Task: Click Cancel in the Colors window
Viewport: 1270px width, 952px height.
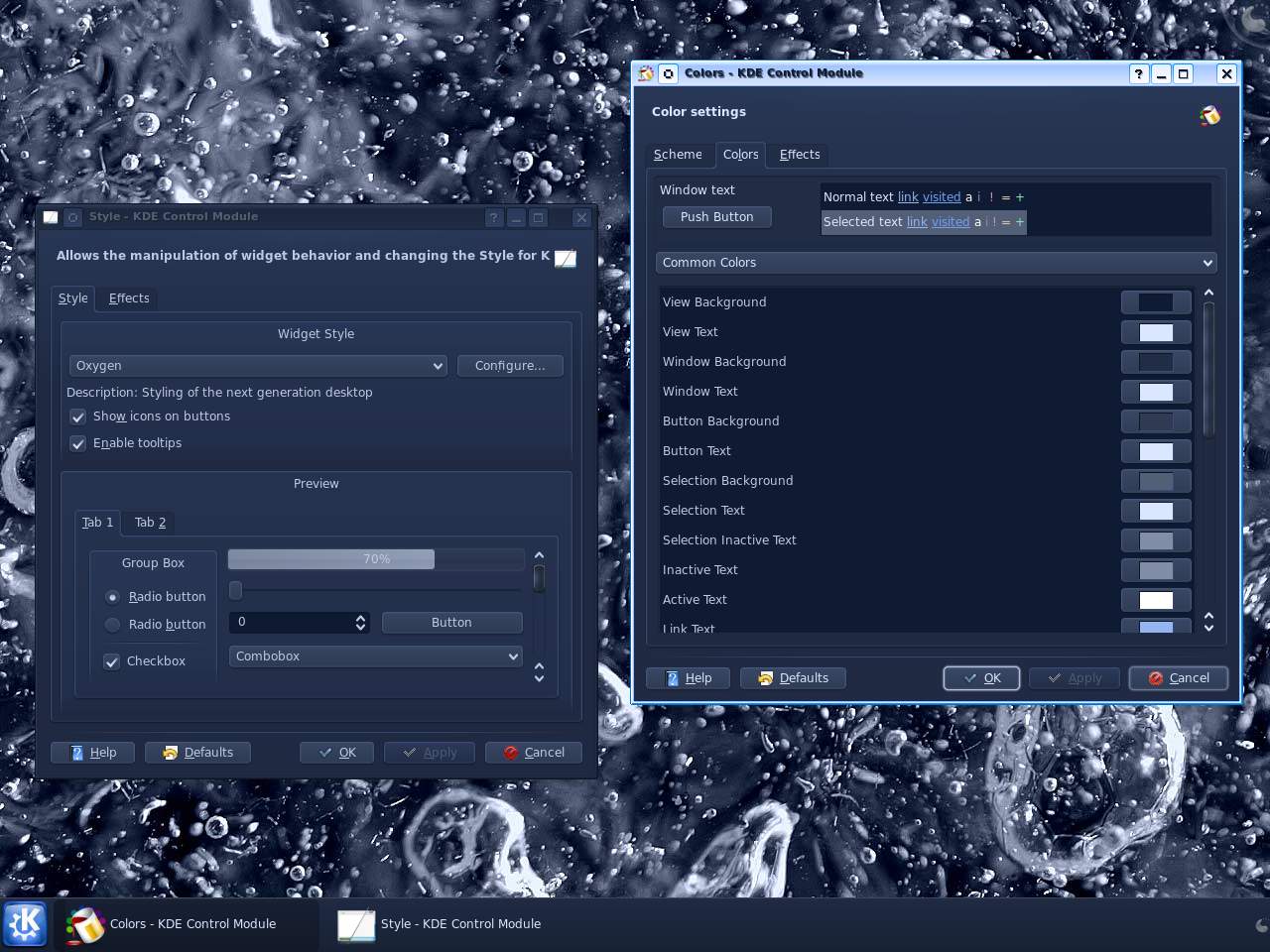Action: (x=1179, y=678)
